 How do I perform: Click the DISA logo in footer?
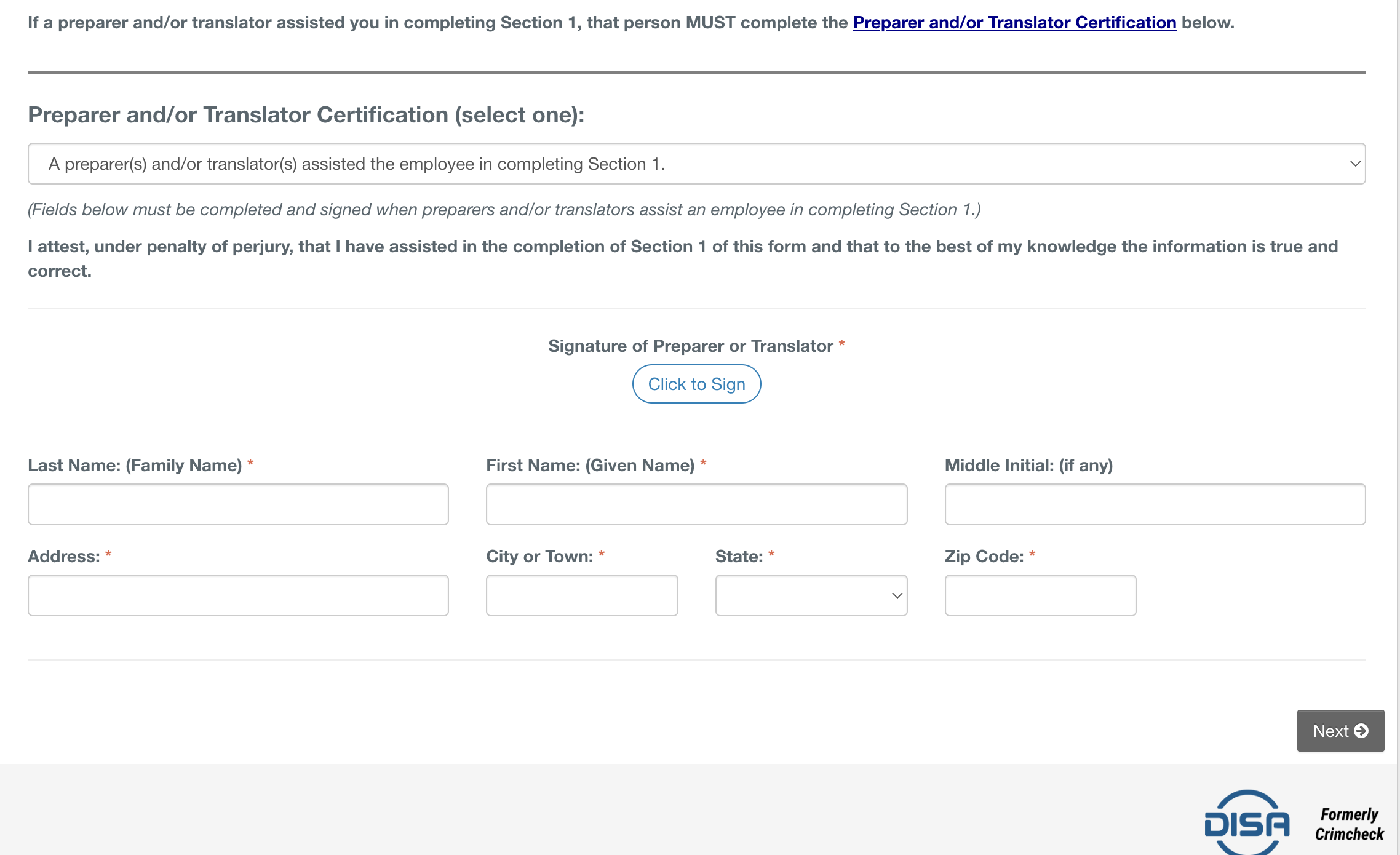point(1247,823)
